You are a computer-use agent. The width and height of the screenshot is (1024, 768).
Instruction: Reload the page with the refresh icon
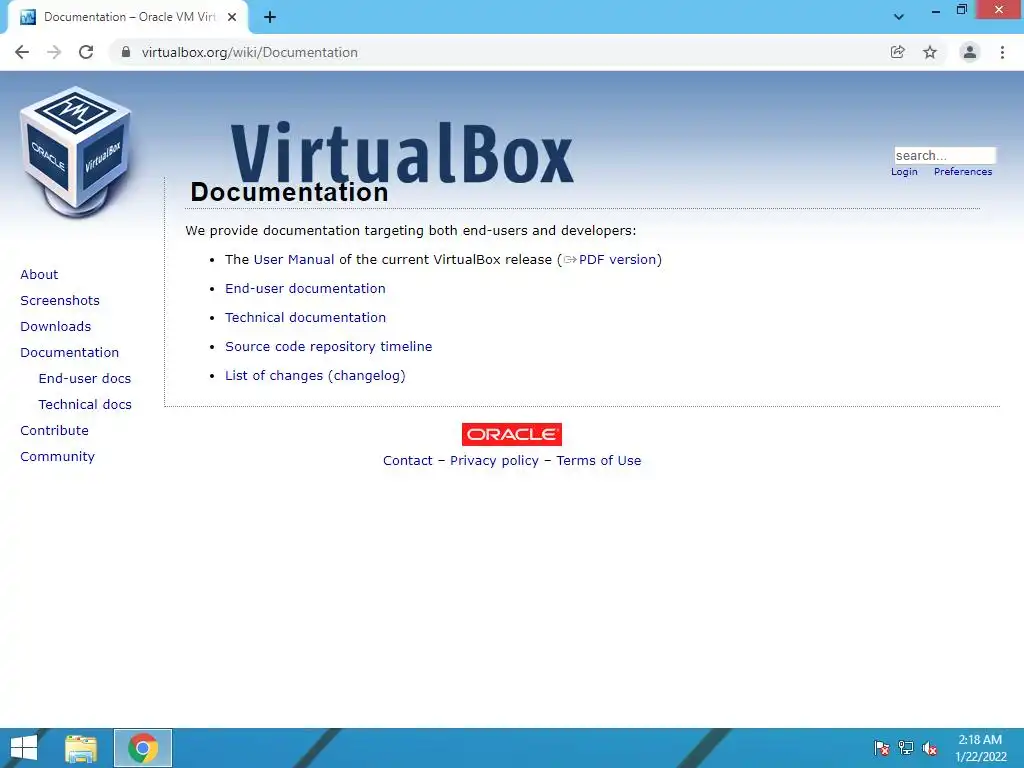click(x=86, y=52)
